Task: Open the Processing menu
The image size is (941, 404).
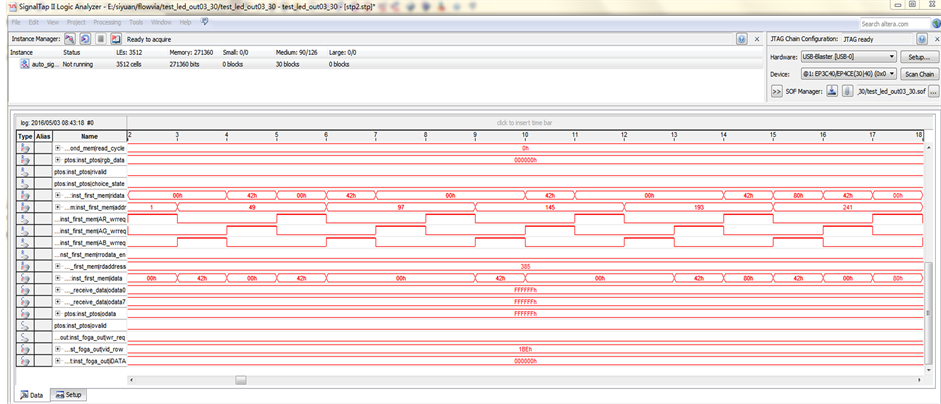Action: pyautogui.click(x=107, y=21)
